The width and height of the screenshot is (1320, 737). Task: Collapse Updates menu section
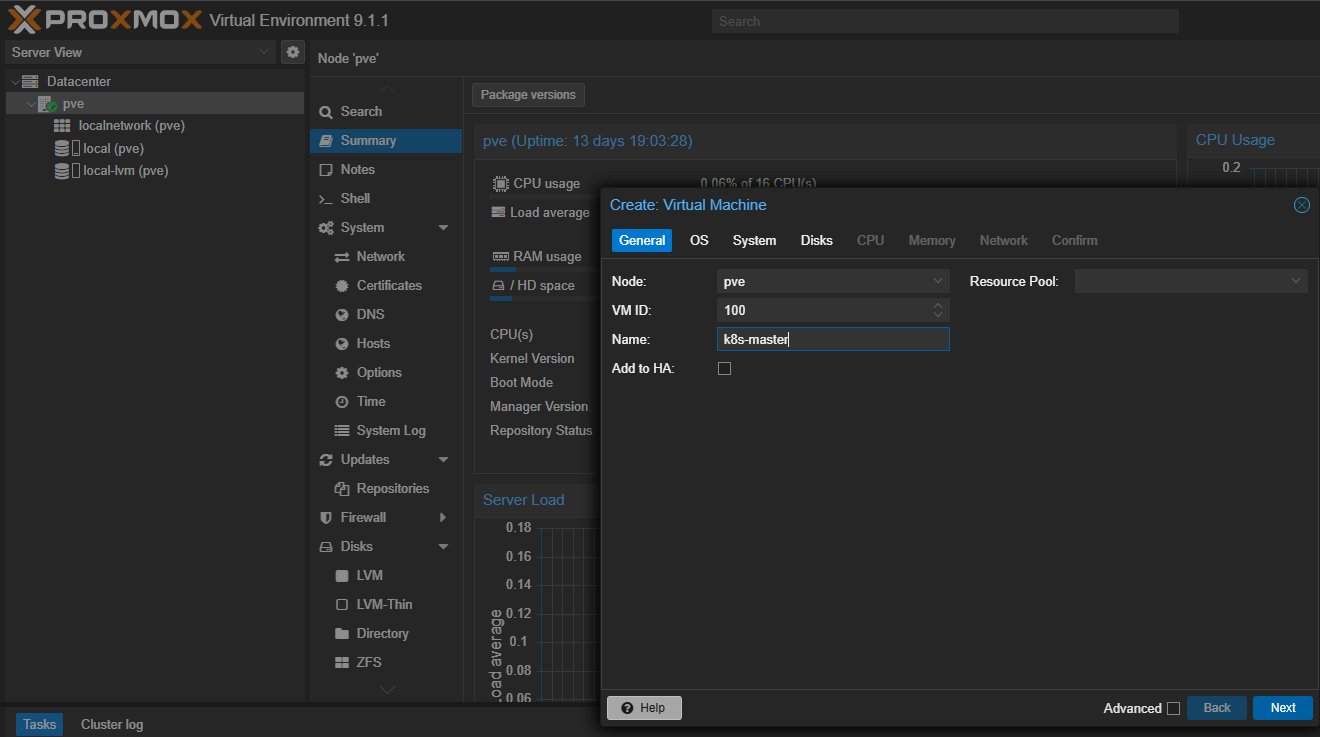(443, 460)
